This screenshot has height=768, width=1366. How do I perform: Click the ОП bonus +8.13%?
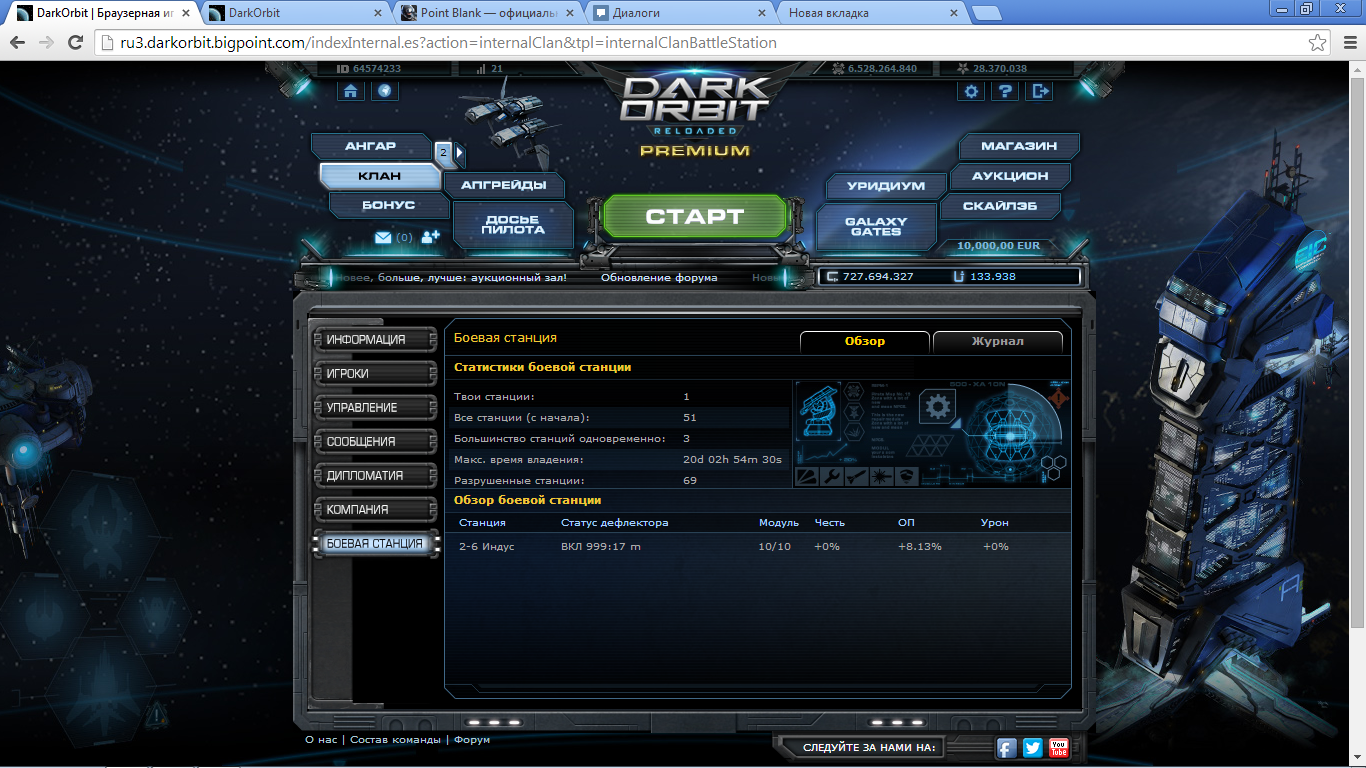pyautogui.click(x=919, y=546)
